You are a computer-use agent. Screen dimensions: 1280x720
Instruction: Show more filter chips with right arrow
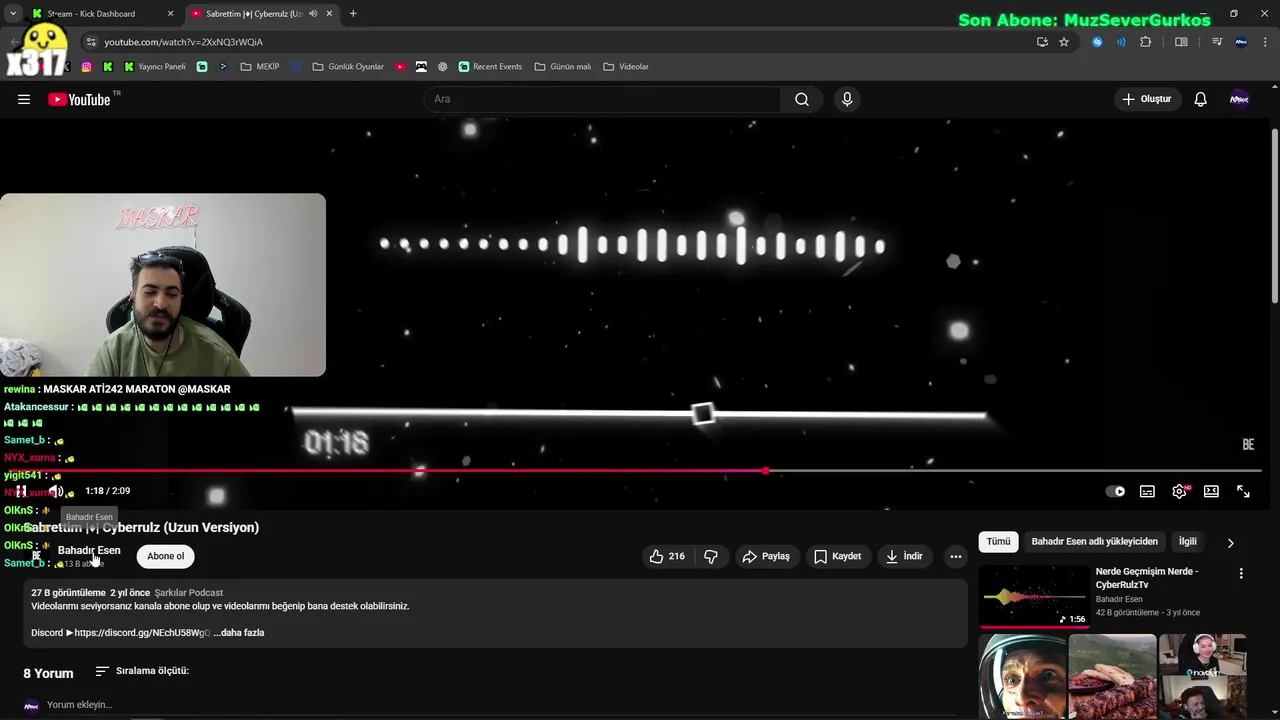[x=1230, y=543]
